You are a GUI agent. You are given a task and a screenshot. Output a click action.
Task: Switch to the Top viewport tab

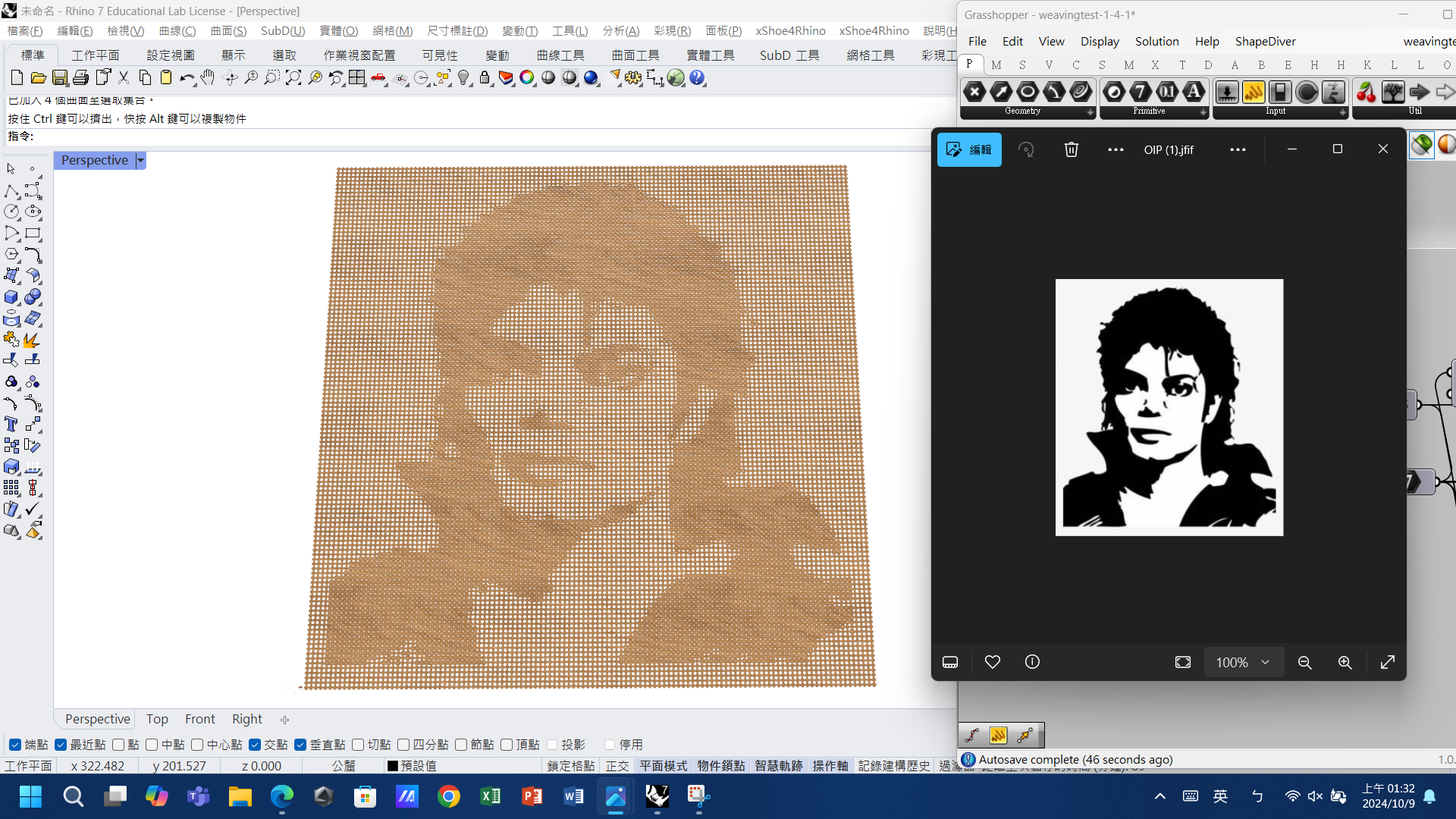tap(157, 719)
